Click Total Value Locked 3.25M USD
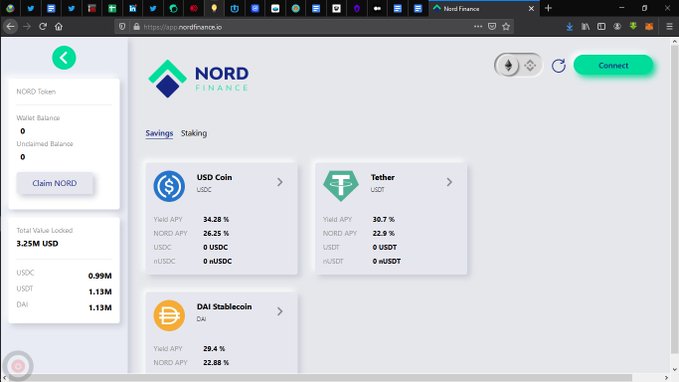679x382 pixels. coord(37,243)
